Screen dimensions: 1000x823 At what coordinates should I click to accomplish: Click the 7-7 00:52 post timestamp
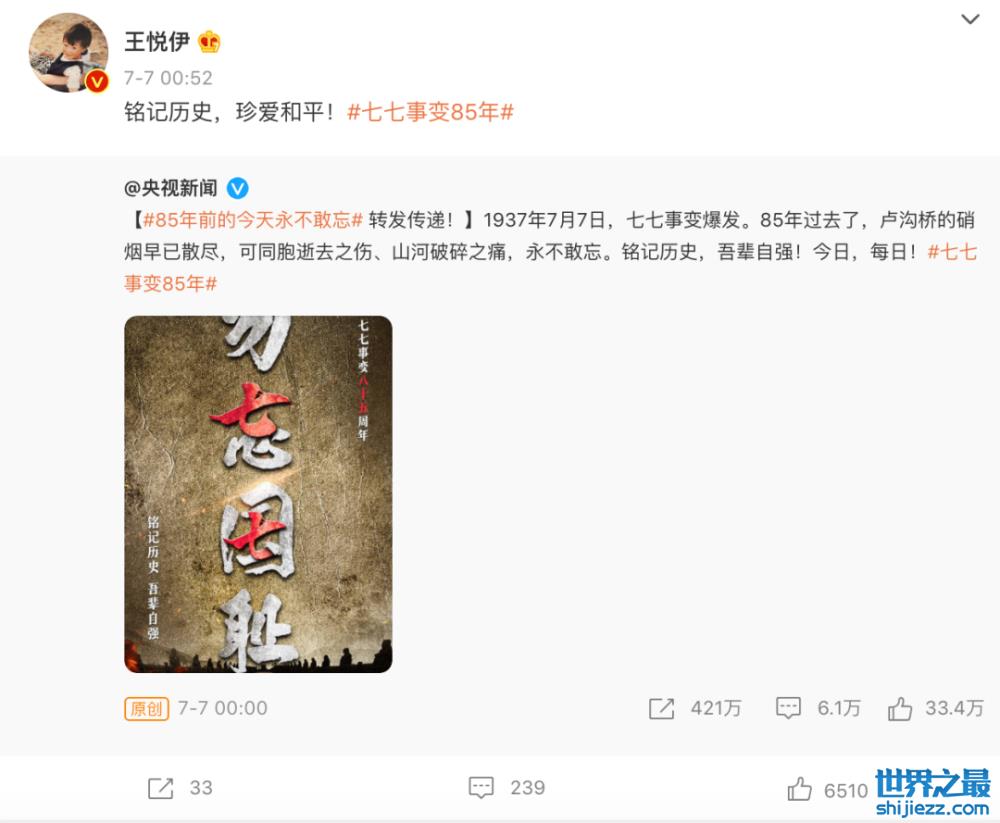168,78
